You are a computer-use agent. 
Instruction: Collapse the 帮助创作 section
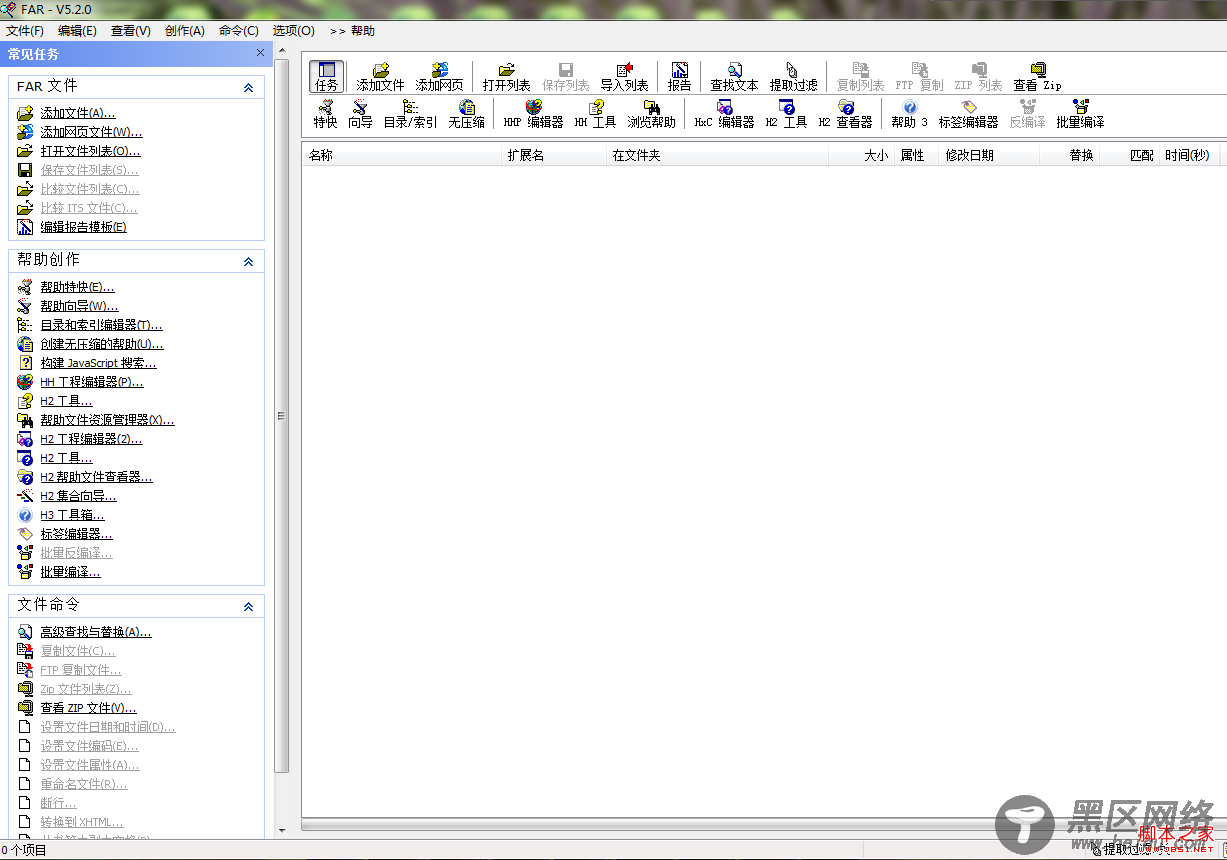pos(249,262)
